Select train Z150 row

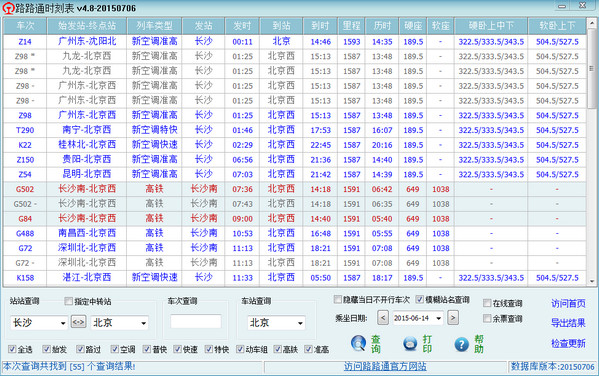(x=295, y=159)
